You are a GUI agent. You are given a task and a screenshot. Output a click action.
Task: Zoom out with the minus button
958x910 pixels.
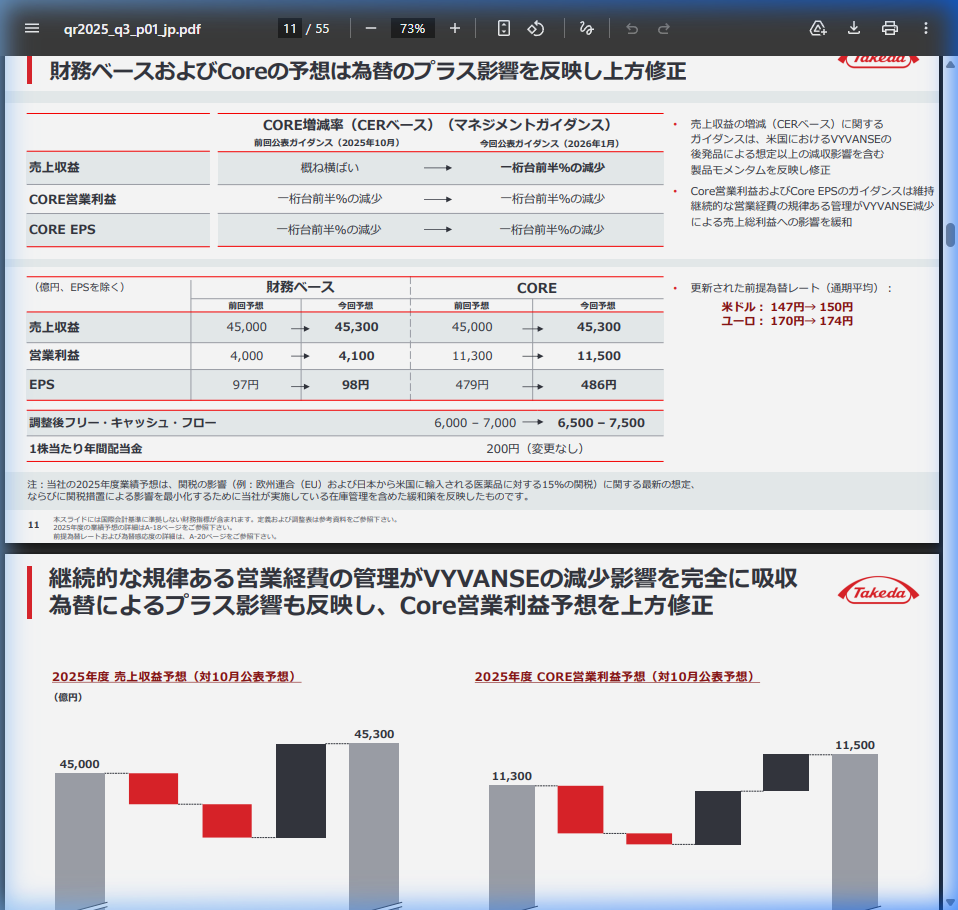(x=371, y=28)
